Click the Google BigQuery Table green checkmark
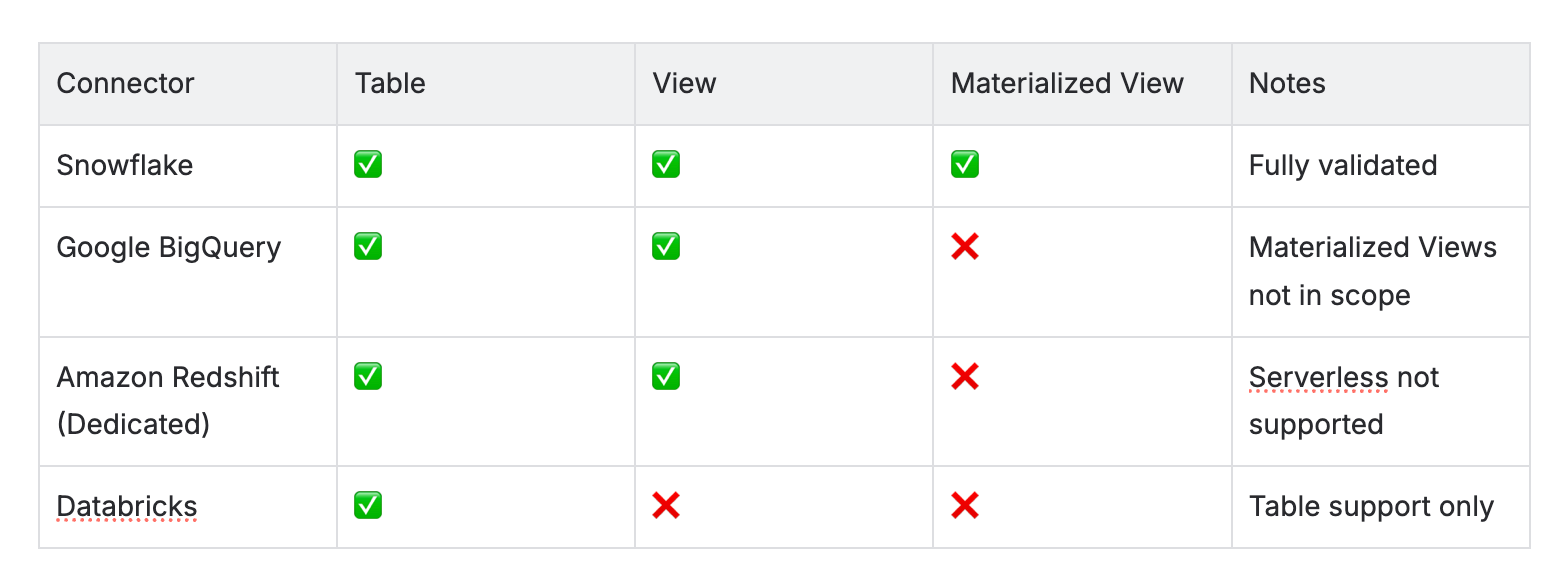The image size is (1564, 576). (368, 247)
